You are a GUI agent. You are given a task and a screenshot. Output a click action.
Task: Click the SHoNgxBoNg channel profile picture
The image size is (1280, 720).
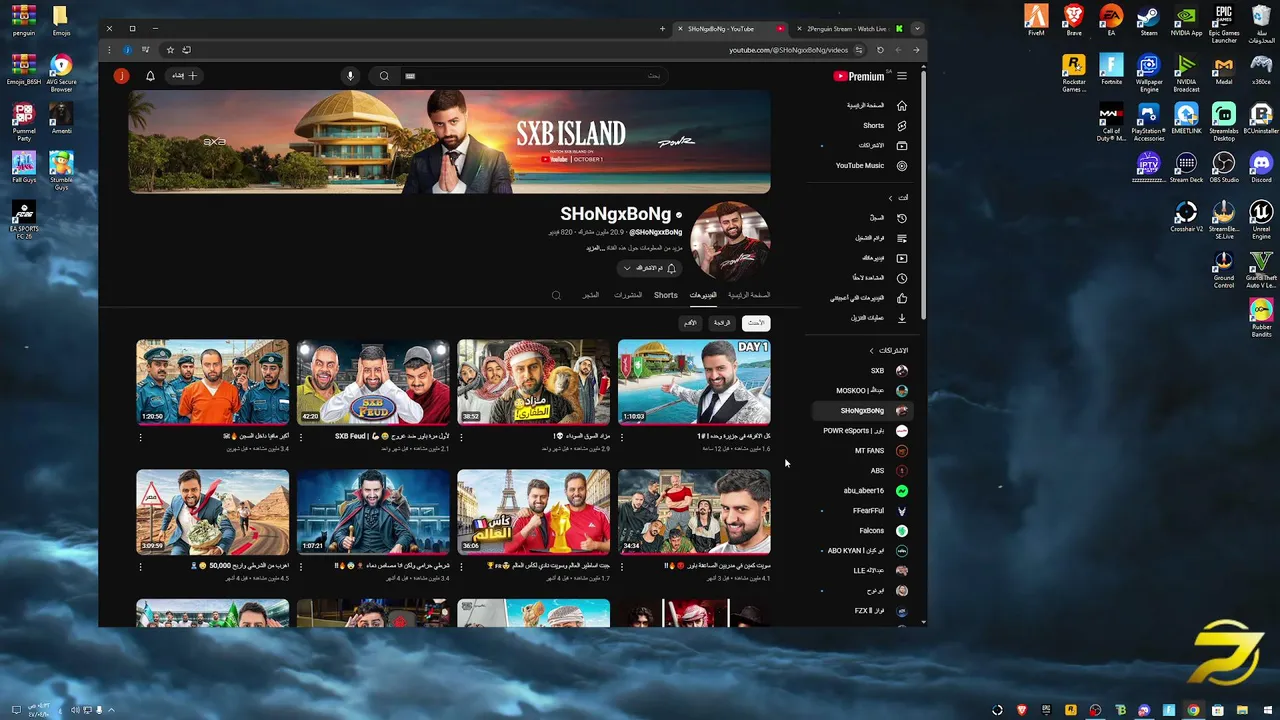[730, 241]
